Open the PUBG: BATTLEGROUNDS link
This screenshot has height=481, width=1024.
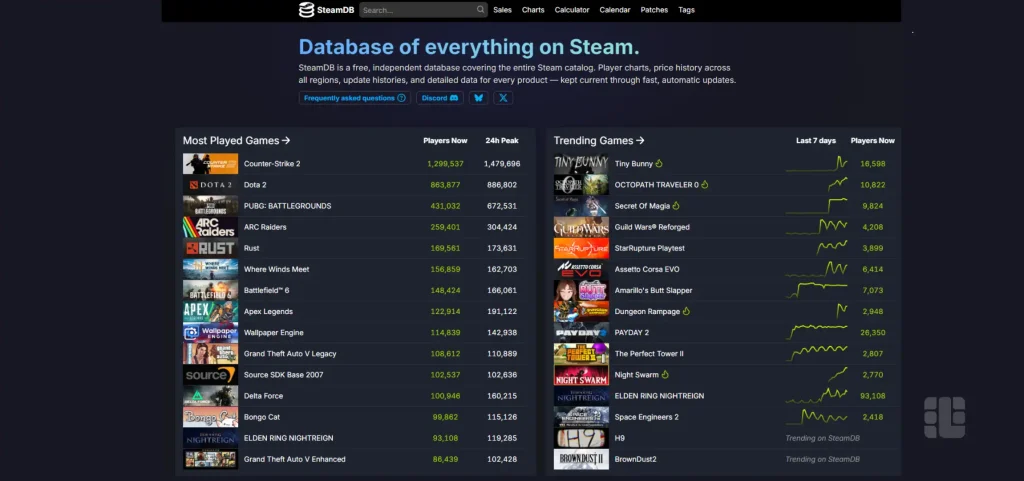point(287,206)
